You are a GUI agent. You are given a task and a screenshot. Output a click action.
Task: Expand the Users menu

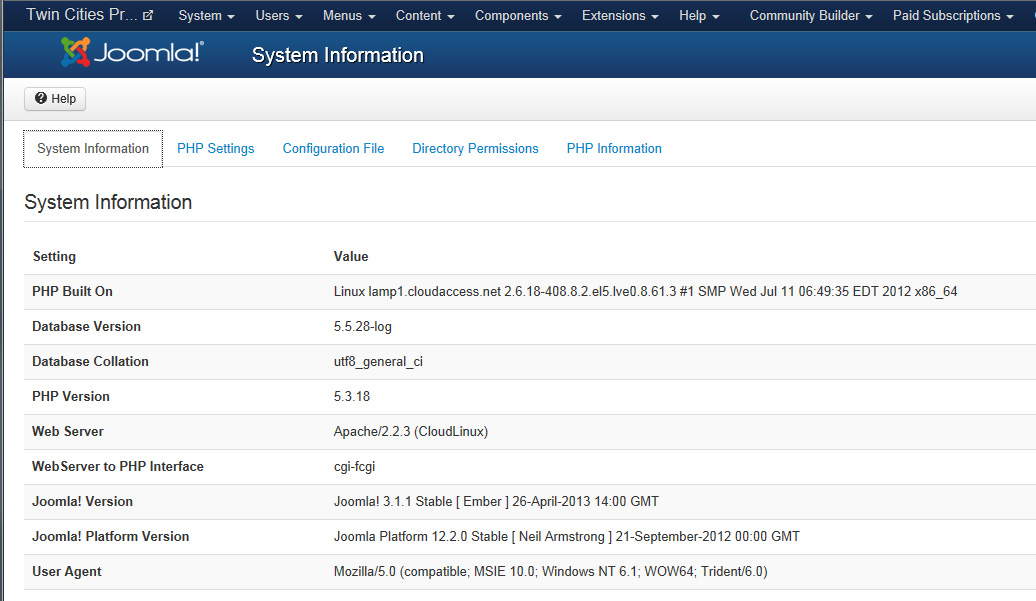tap(279, 16)
